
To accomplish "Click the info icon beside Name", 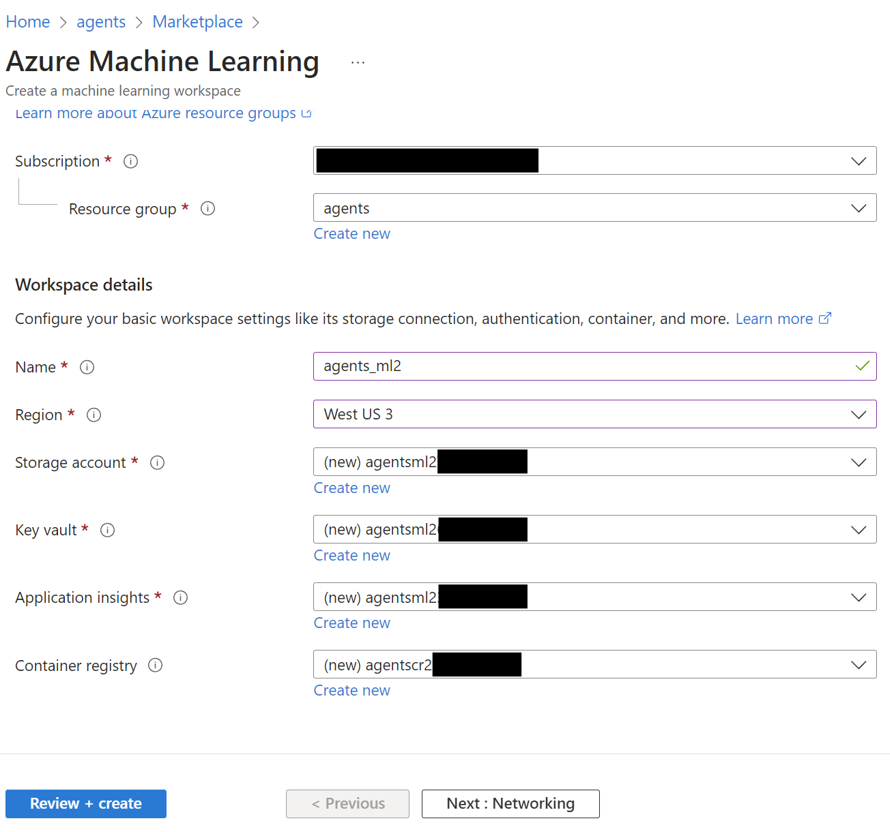I will (86, 367).
